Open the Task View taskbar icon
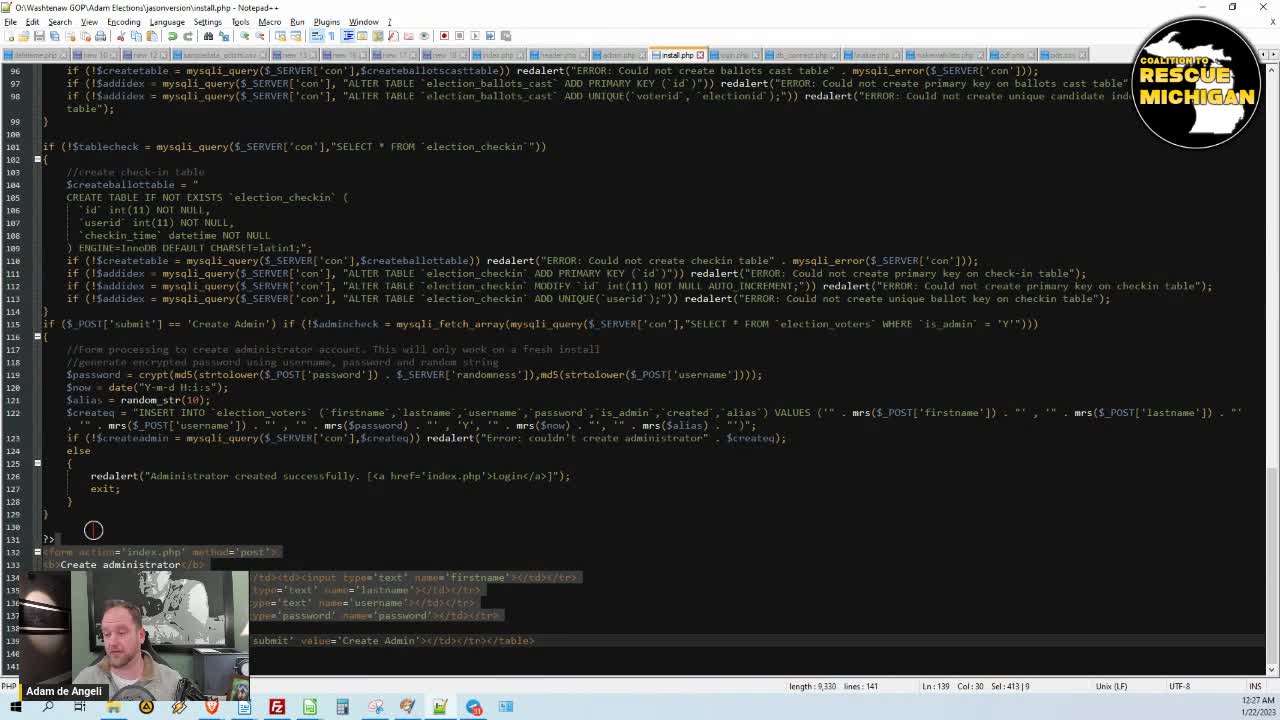 point(80,707)
